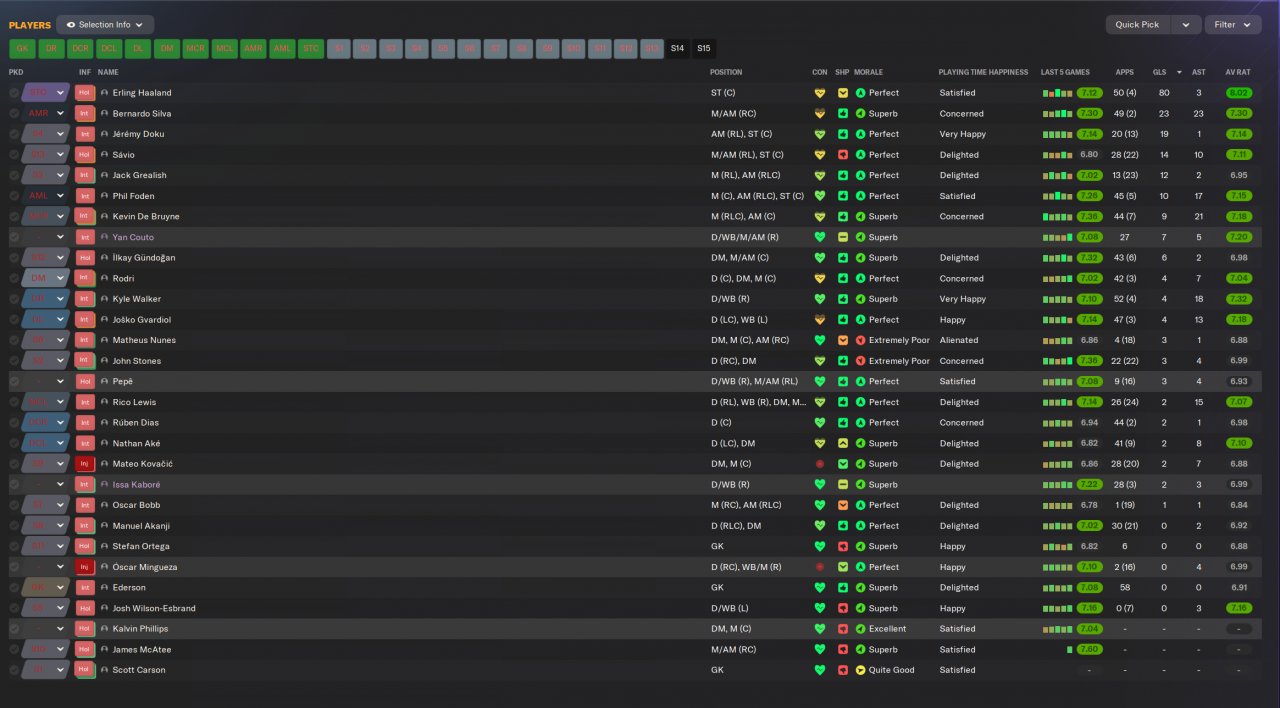
Task: Tick the picked checkbox for Ederson
Action: point(14,588)
